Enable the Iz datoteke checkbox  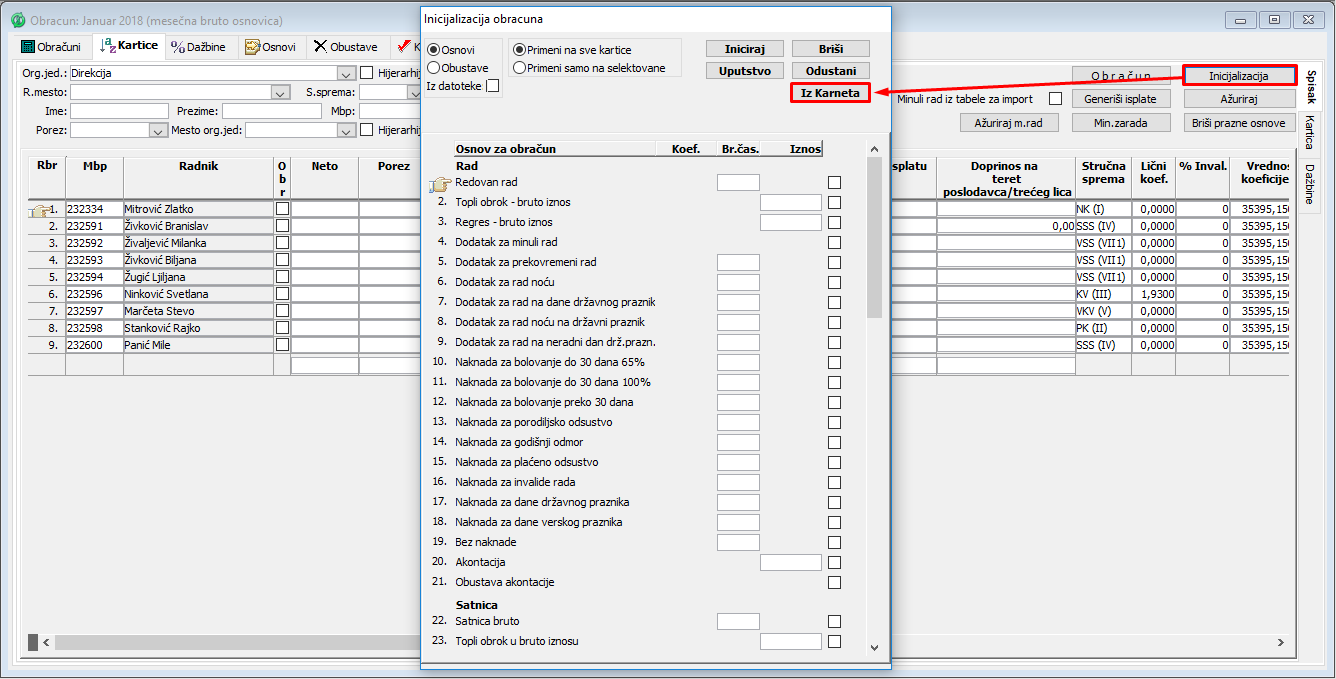point(492,87)
